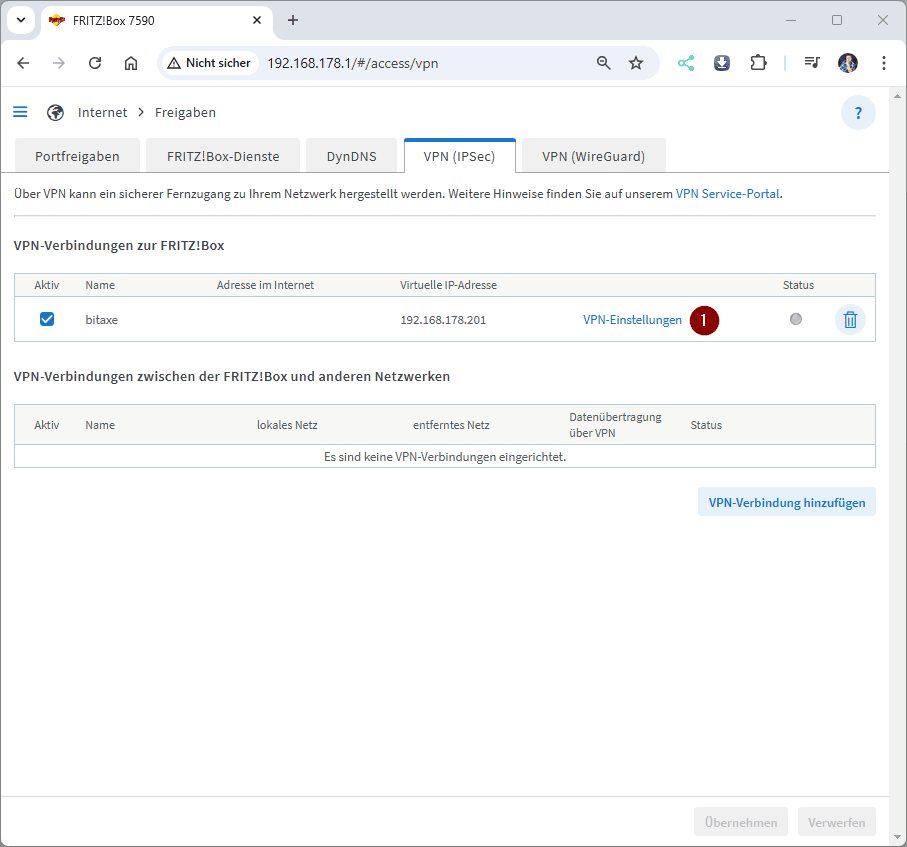This screenshot has height=847, width=907.
Task: Click VPN-Verbindung hinzufügen button
Action: pyautogui.click(x=786, y=502)
